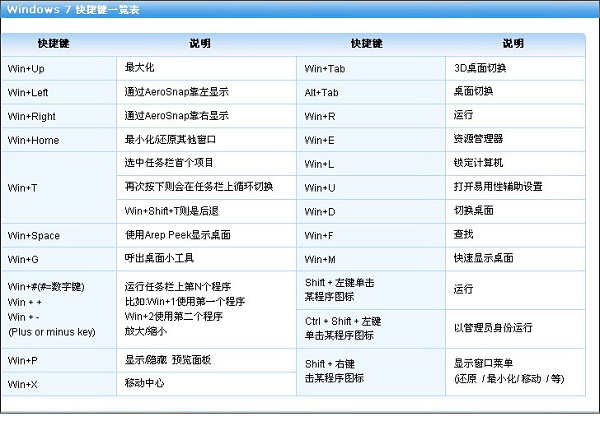Select the 打开易用性辅助设置 description cell
This screenshot has height=421, width=600.
pos(498,186)
